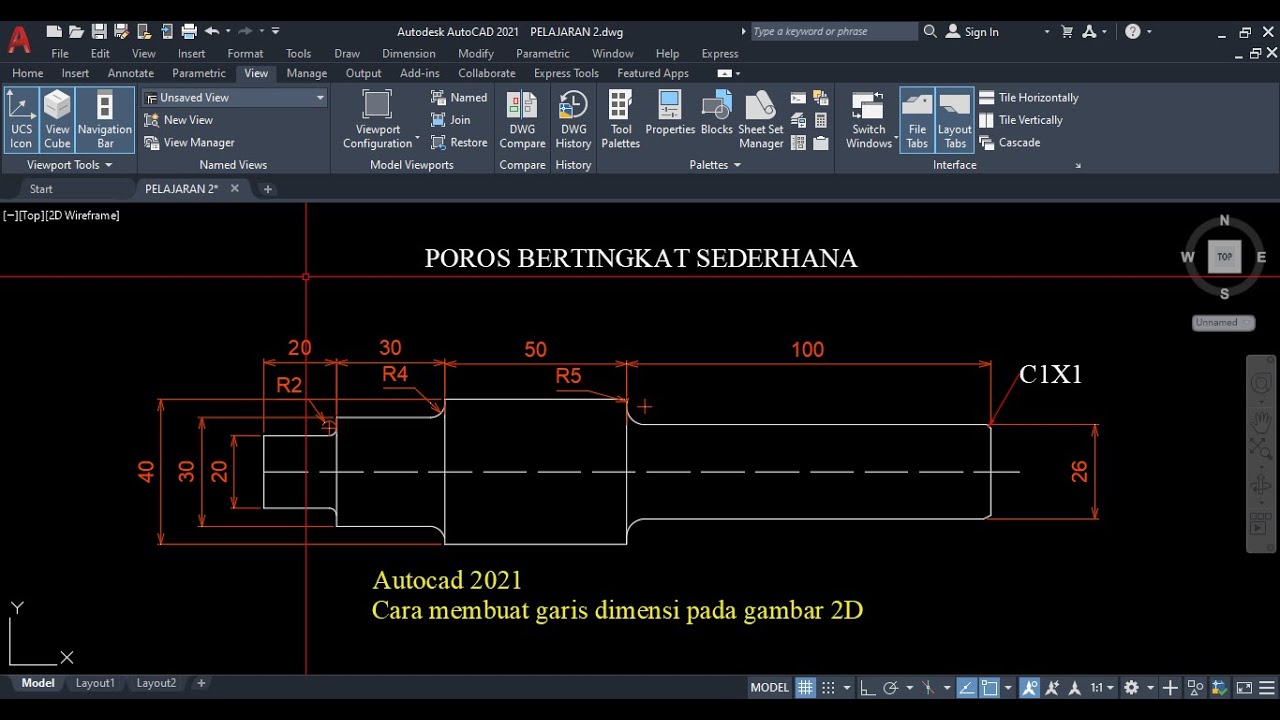Toggle drawing grid display in status bar
Viewport: 1280px width, 720px height.
(x=805, y=688)
